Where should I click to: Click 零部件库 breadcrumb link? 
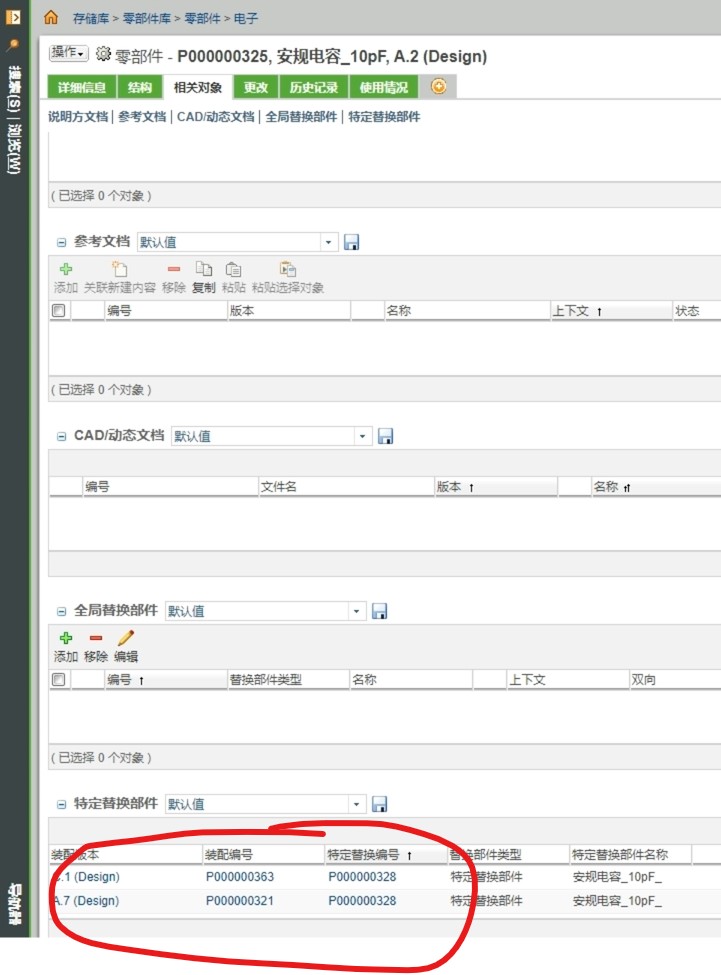tap(147, 19)
